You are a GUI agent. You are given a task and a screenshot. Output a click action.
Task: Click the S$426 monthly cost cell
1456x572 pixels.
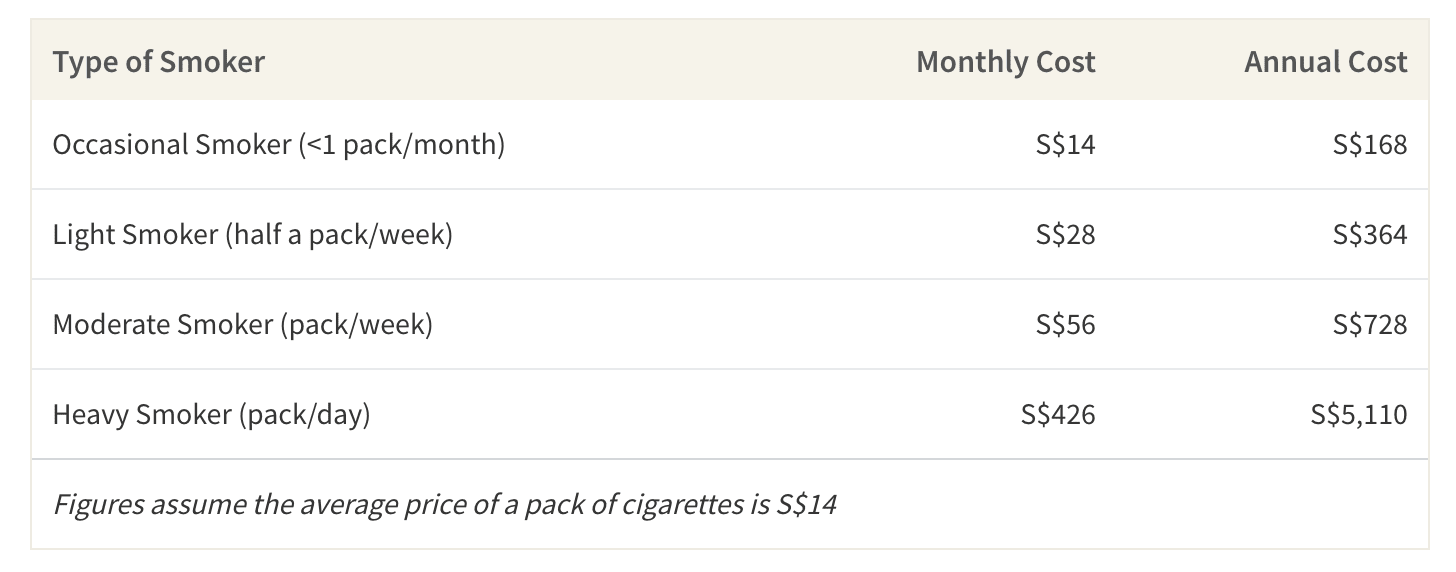(x=1058, y=415)
